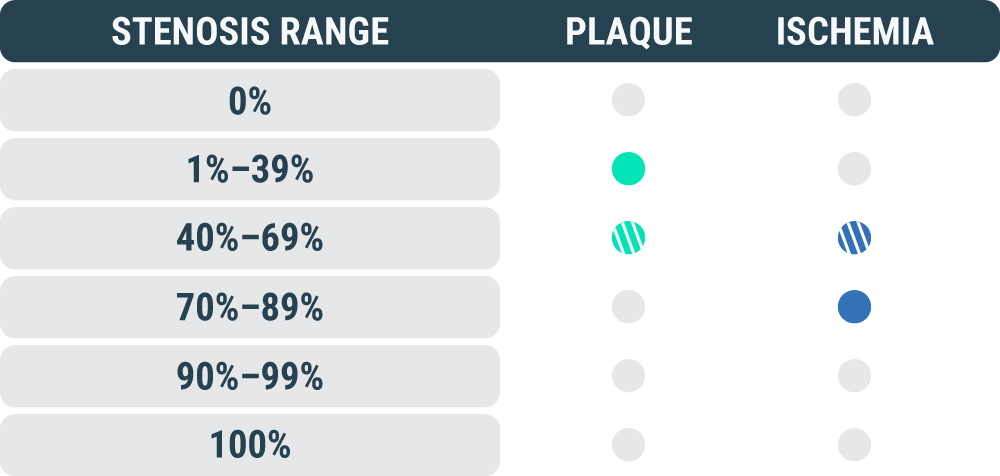Click striped blue Ischemia dot for 40%–69%
The image size is (1000, 476).
coord(854,238)
